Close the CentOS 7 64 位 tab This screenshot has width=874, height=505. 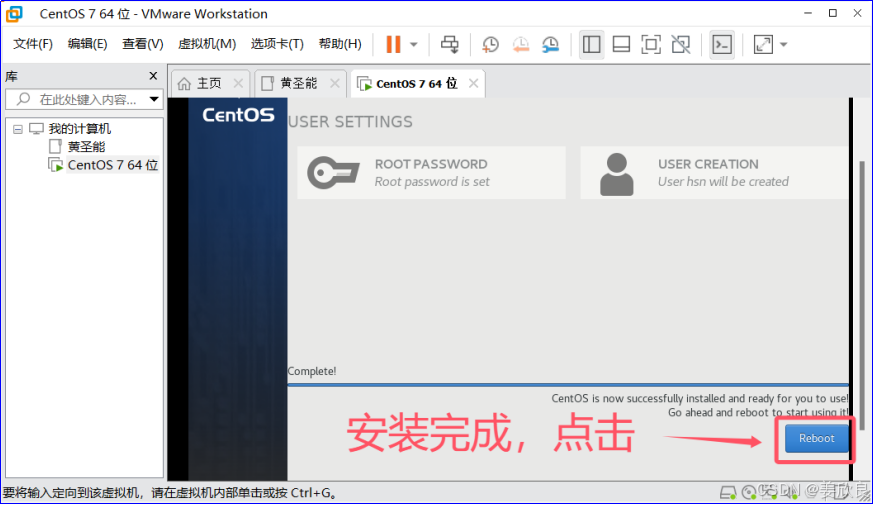point(473,83)
